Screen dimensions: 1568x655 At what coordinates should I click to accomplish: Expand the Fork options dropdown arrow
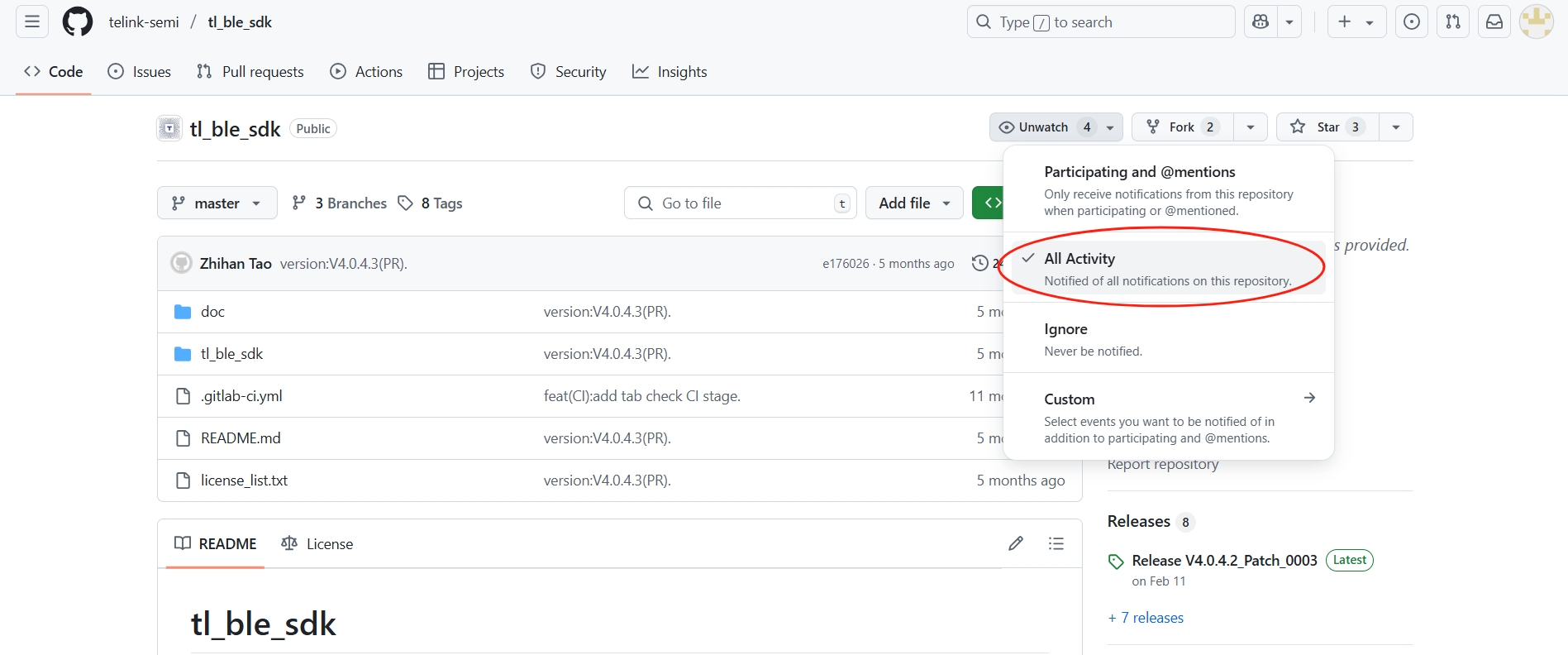pyautogui.click(x=1251, y=127)
